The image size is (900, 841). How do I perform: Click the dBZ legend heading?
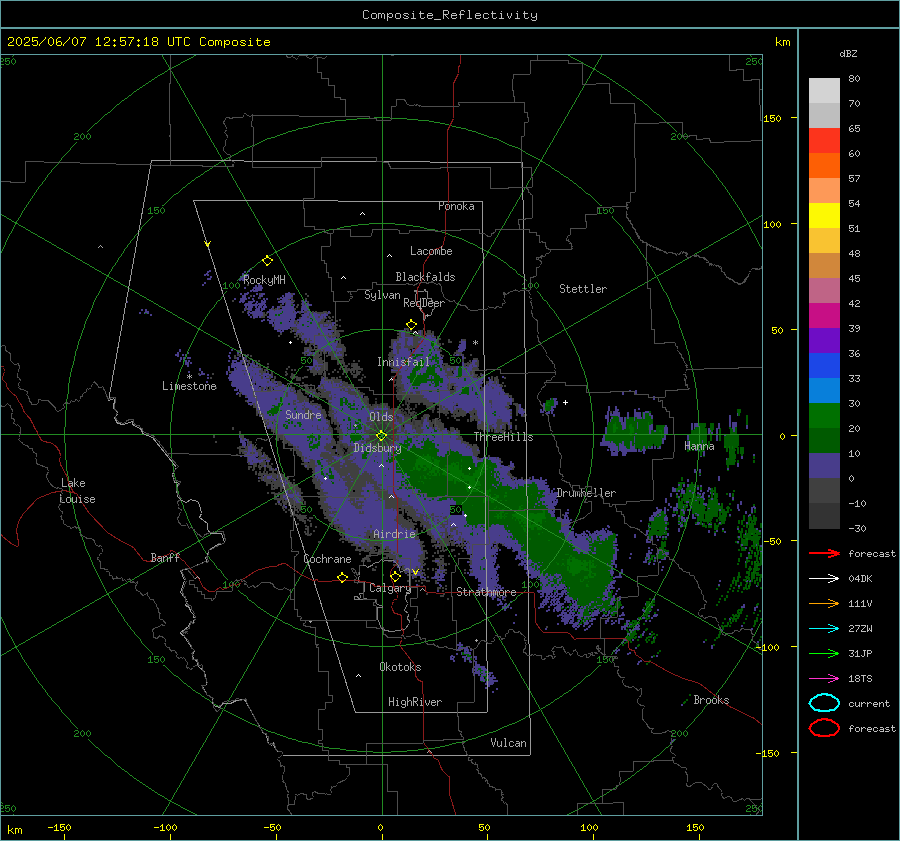click(848, 54)
